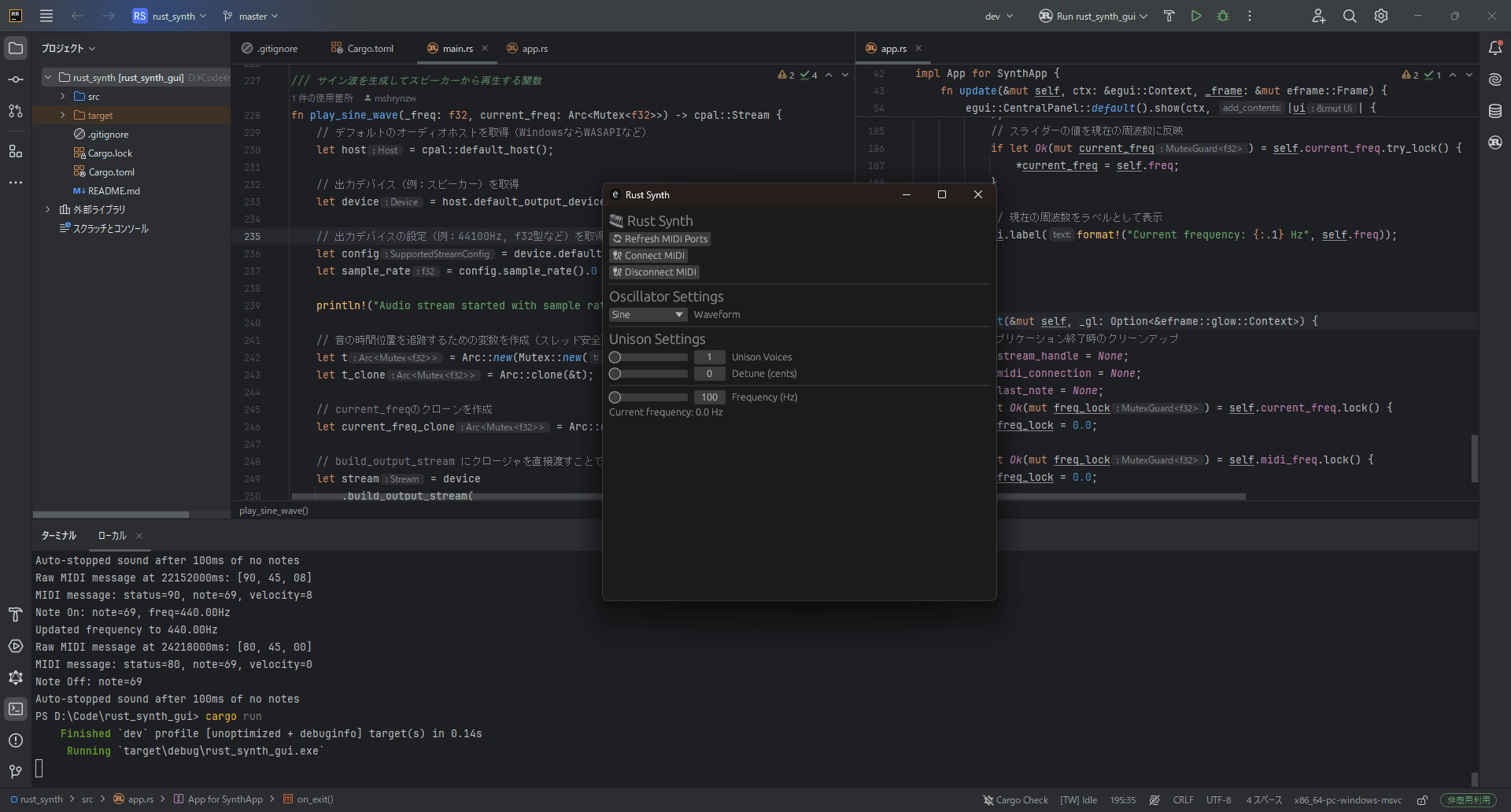Collapse the rust_synth root folder
The image size is (1511, 812).
[48, 77]
